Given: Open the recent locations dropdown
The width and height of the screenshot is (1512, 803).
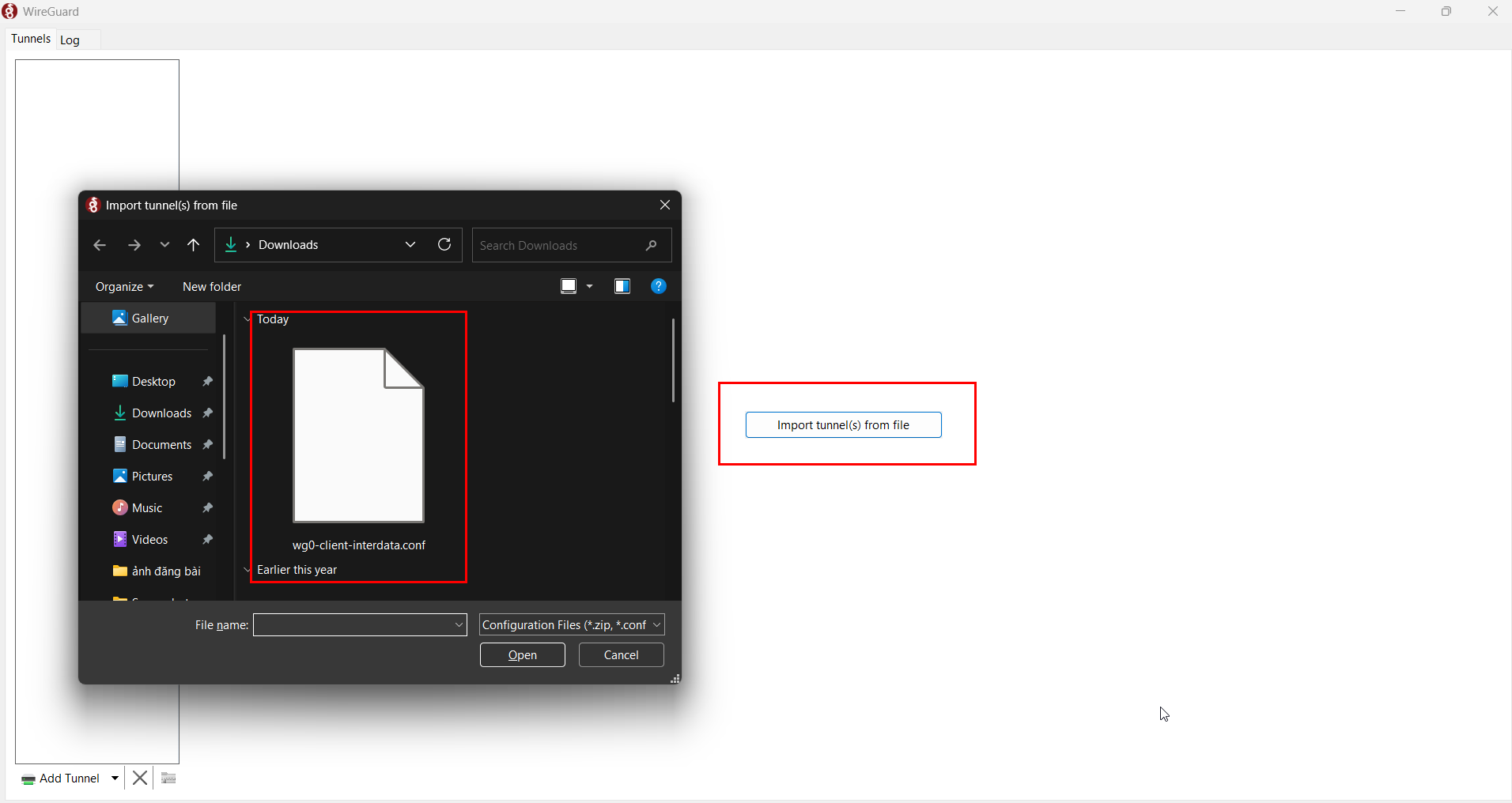Looking at the screenshot, I should click(x=164, y=245).
